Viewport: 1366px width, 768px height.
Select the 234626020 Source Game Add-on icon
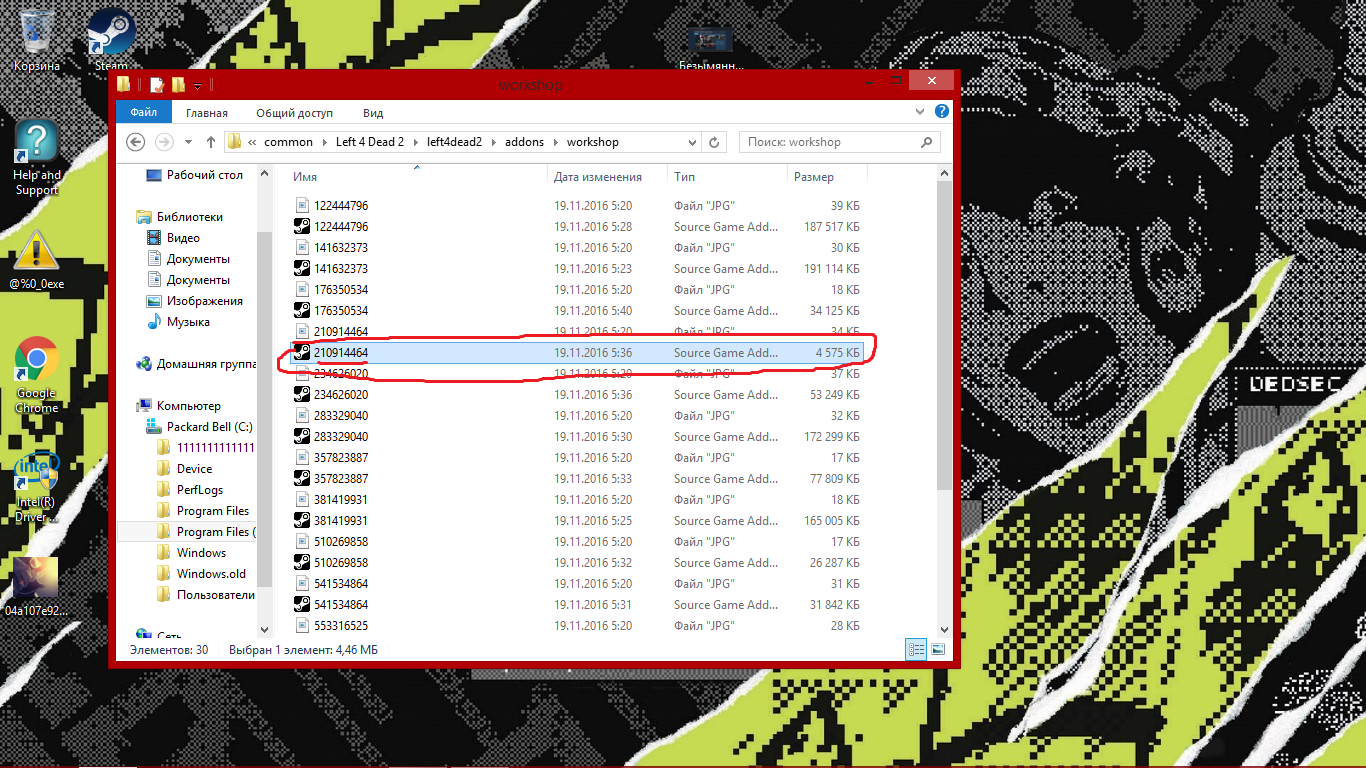[302, 395]
